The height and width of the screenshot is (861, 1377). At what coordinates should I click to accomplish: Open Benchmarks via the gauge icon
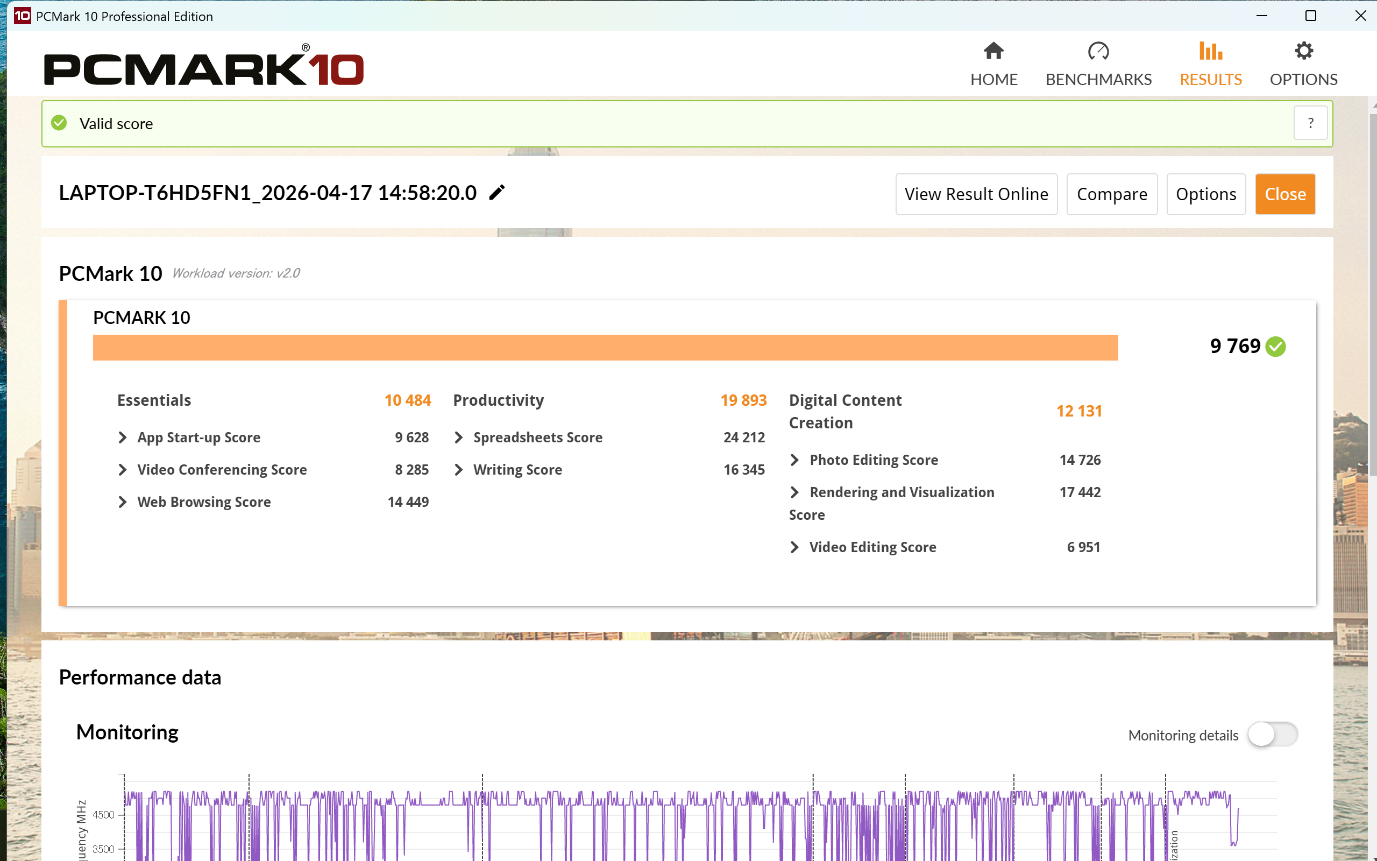[1098, 51]
